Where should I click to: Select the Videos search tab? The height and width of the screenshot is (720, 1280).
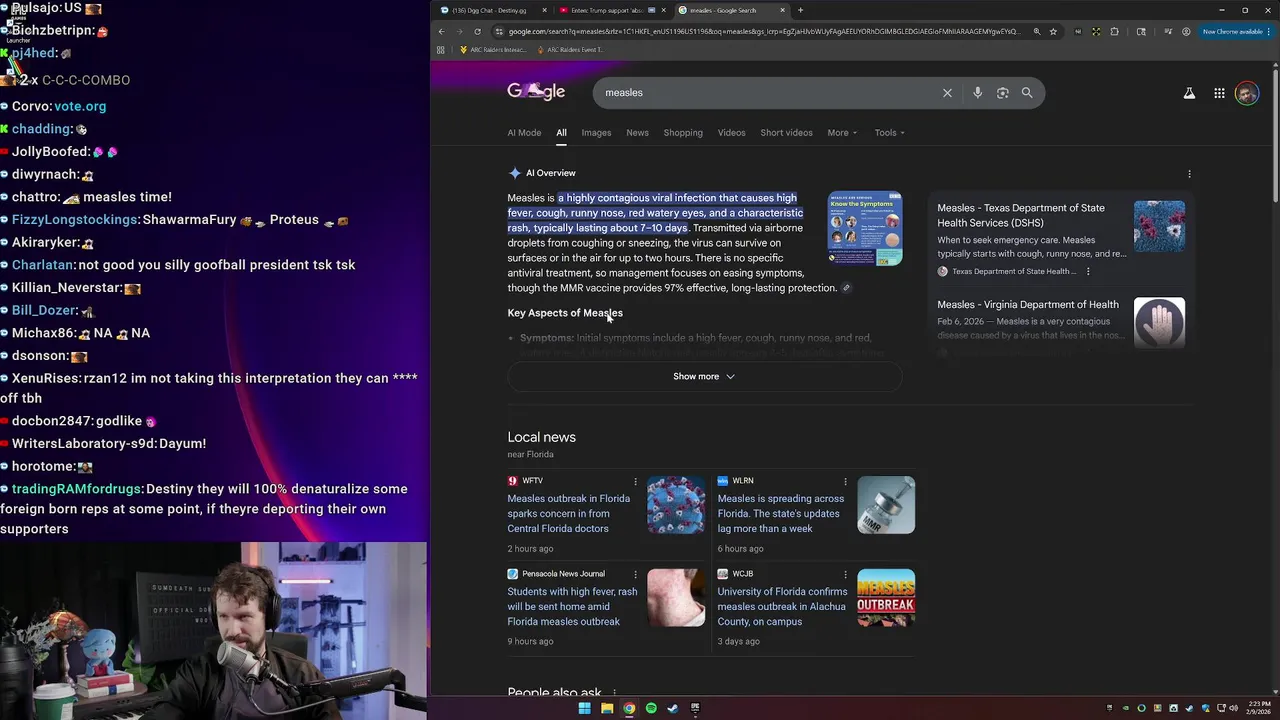pyautogui.click(x=731, y=133)
